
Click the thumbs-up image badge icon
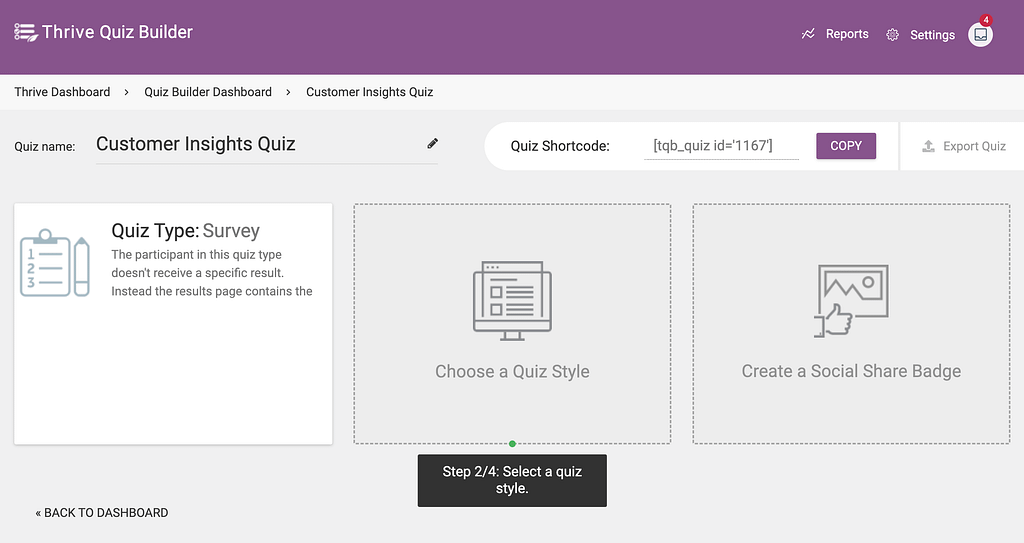[851, 301]
